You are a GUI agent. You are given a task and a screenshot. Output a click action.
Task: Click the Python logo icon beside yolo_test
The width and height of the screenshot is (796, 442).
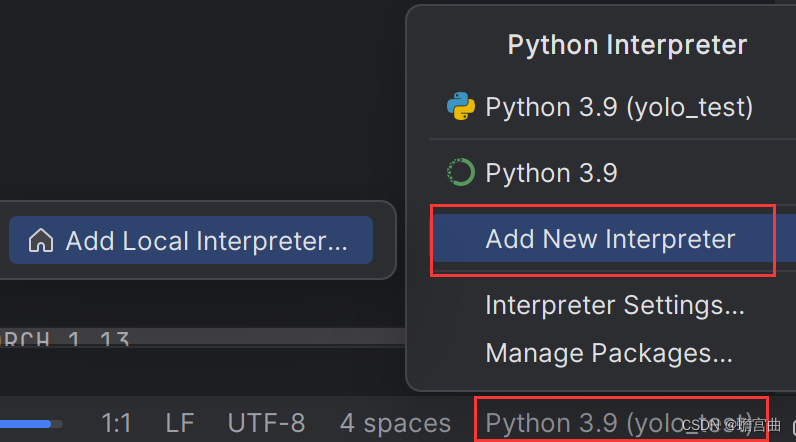[x=460, y=106]
